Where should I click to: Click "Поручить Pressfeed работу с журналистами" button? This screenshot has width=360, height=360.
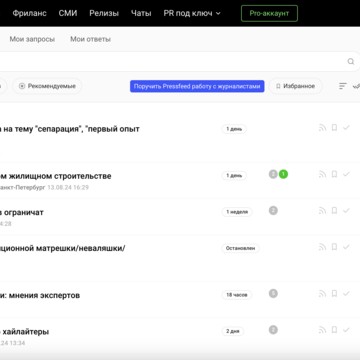coord(197,86)
